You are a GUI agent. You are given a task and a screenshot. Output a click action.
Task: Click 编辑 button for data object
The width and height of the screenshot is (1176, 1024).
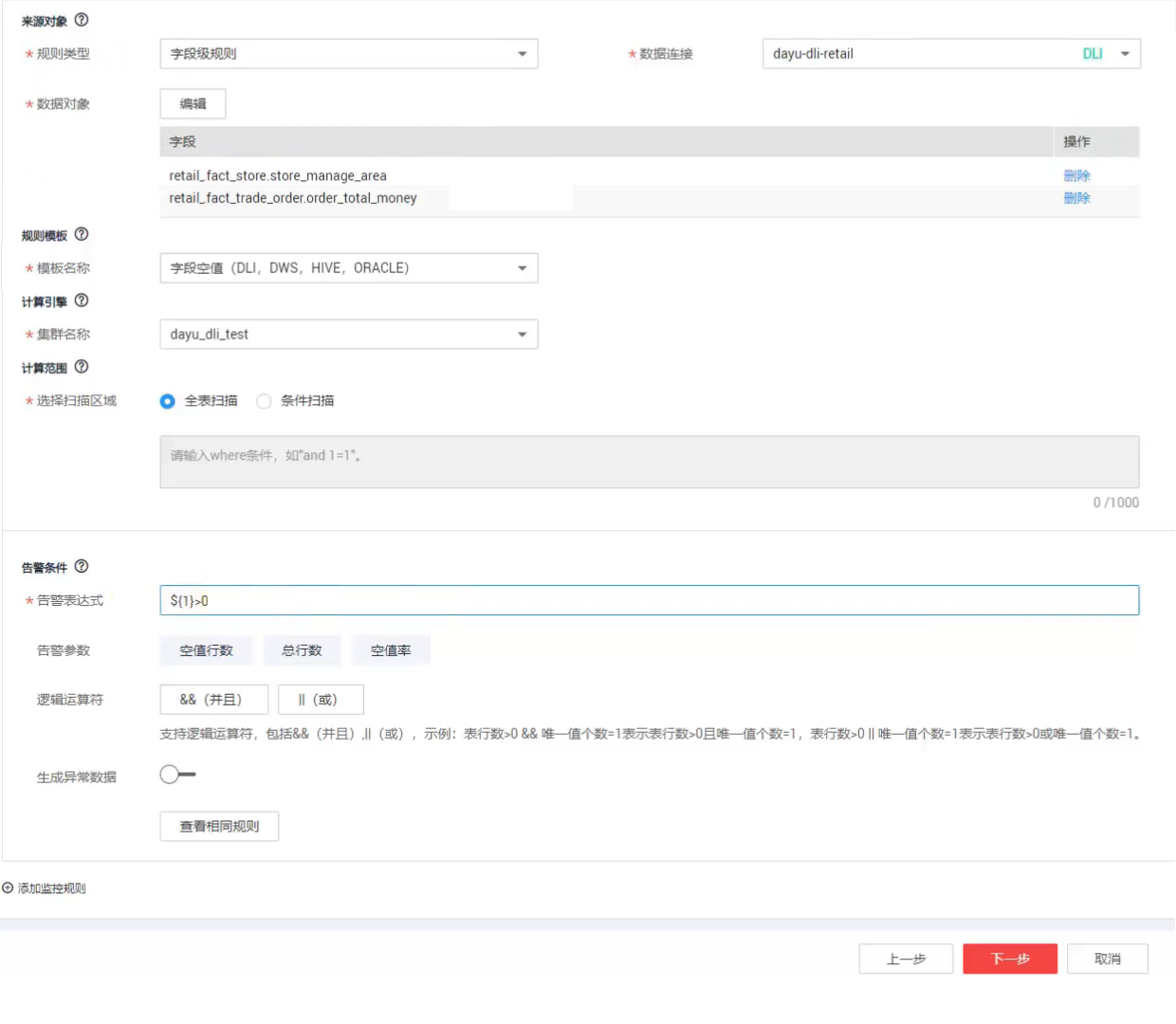(193, 104)
